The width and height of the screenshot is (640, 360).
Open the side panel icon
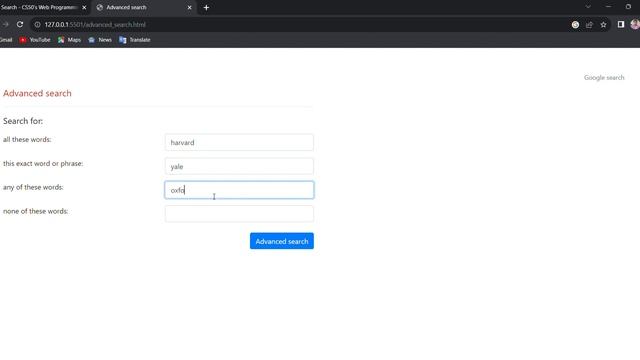point(621,24)
